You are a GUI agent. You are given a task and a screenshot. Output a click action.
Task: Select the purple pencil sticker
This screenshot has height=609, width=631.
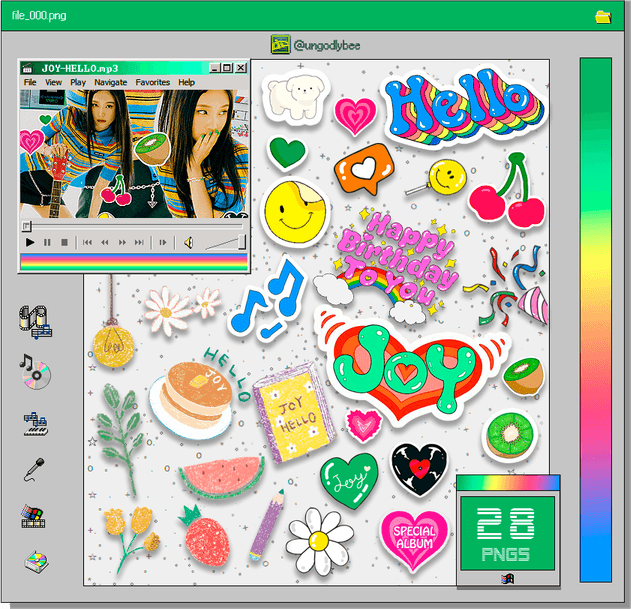[267, 525]
